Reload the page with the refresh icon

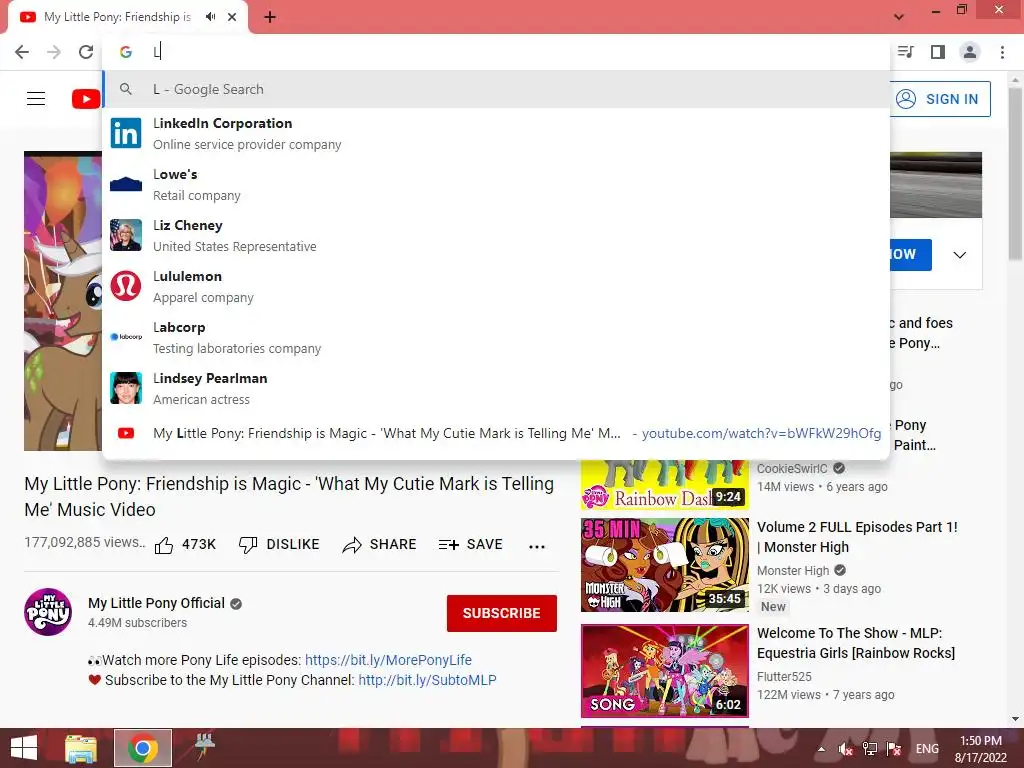click(86, 52)
